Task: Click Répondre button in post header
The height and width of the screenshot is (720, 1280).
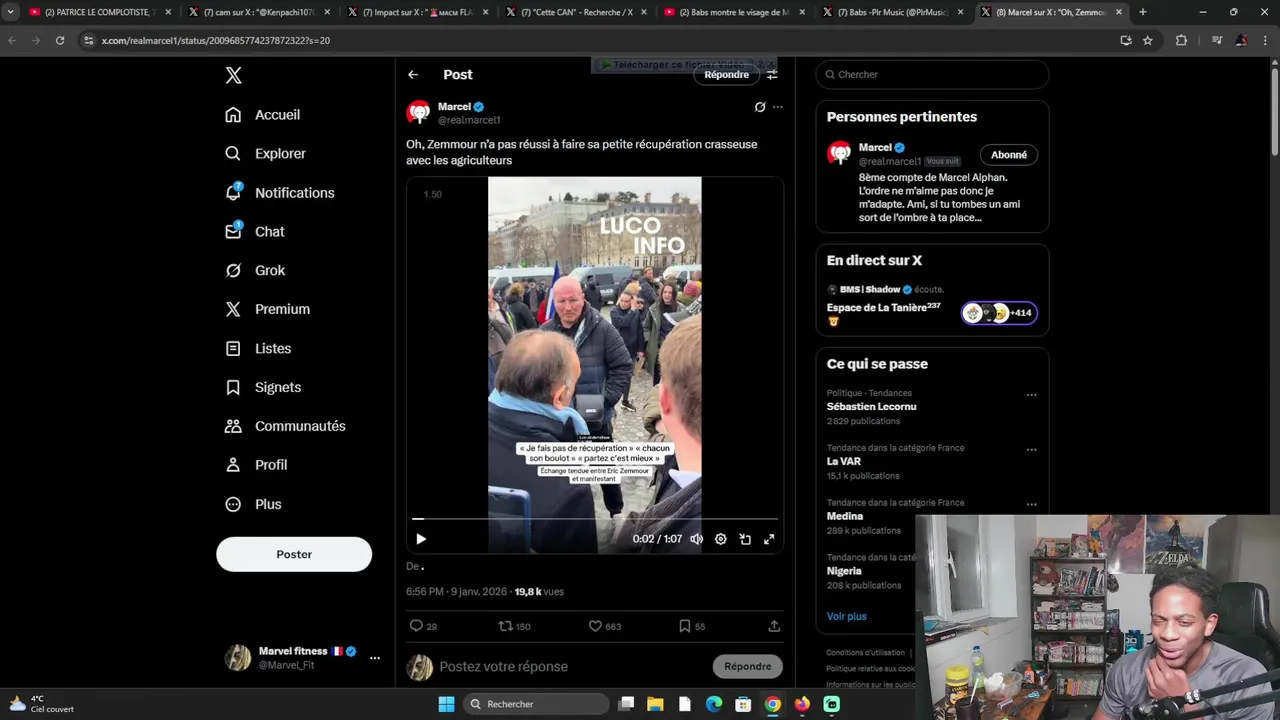Action: (726, 75)
